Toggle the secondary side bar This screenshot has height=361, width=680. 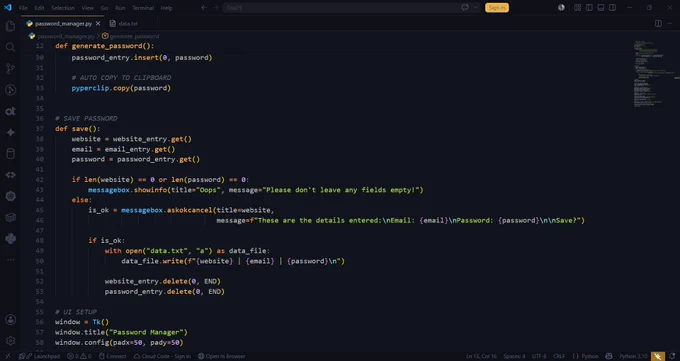coord(612,7)
